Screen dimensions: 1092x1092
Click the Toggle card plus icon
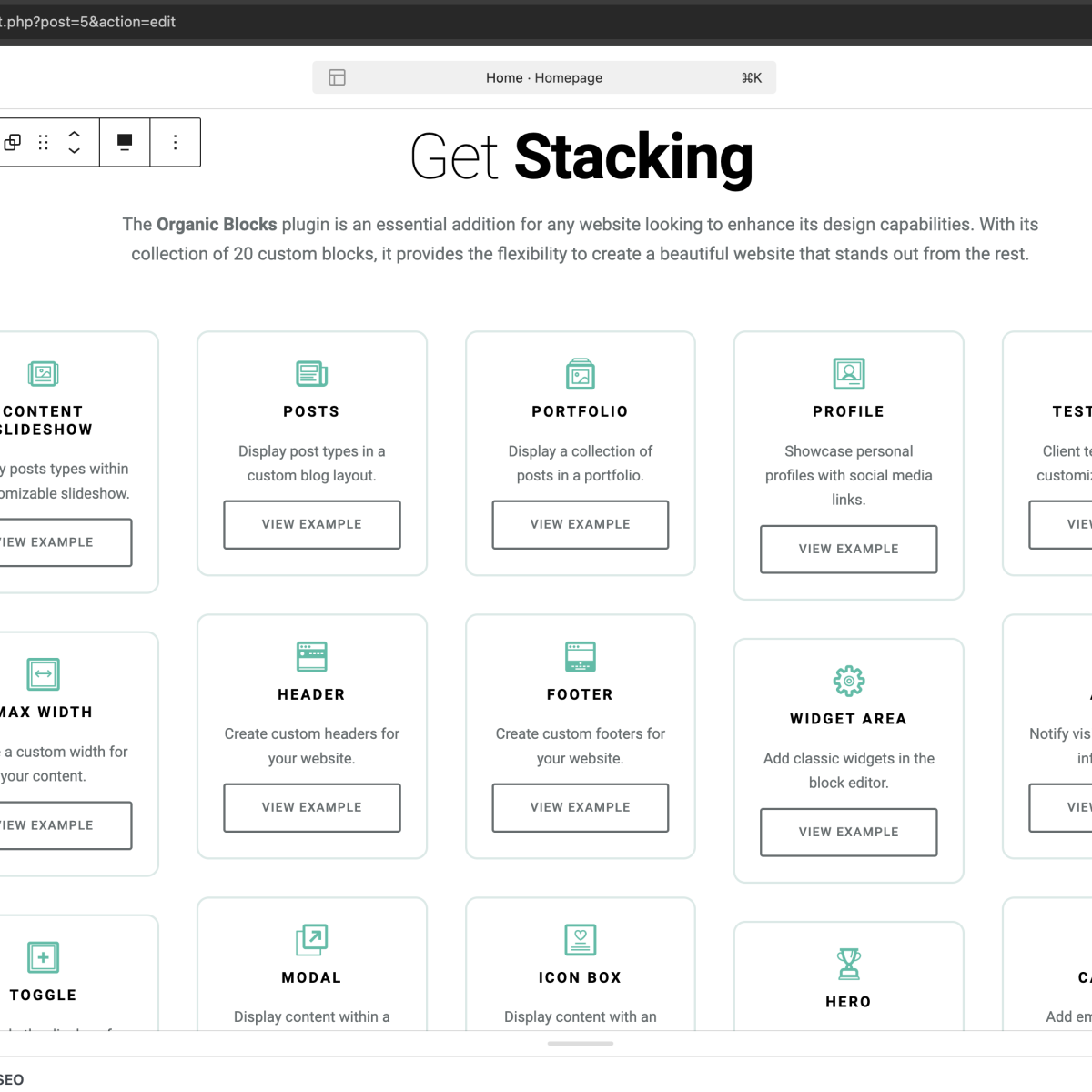43,957
